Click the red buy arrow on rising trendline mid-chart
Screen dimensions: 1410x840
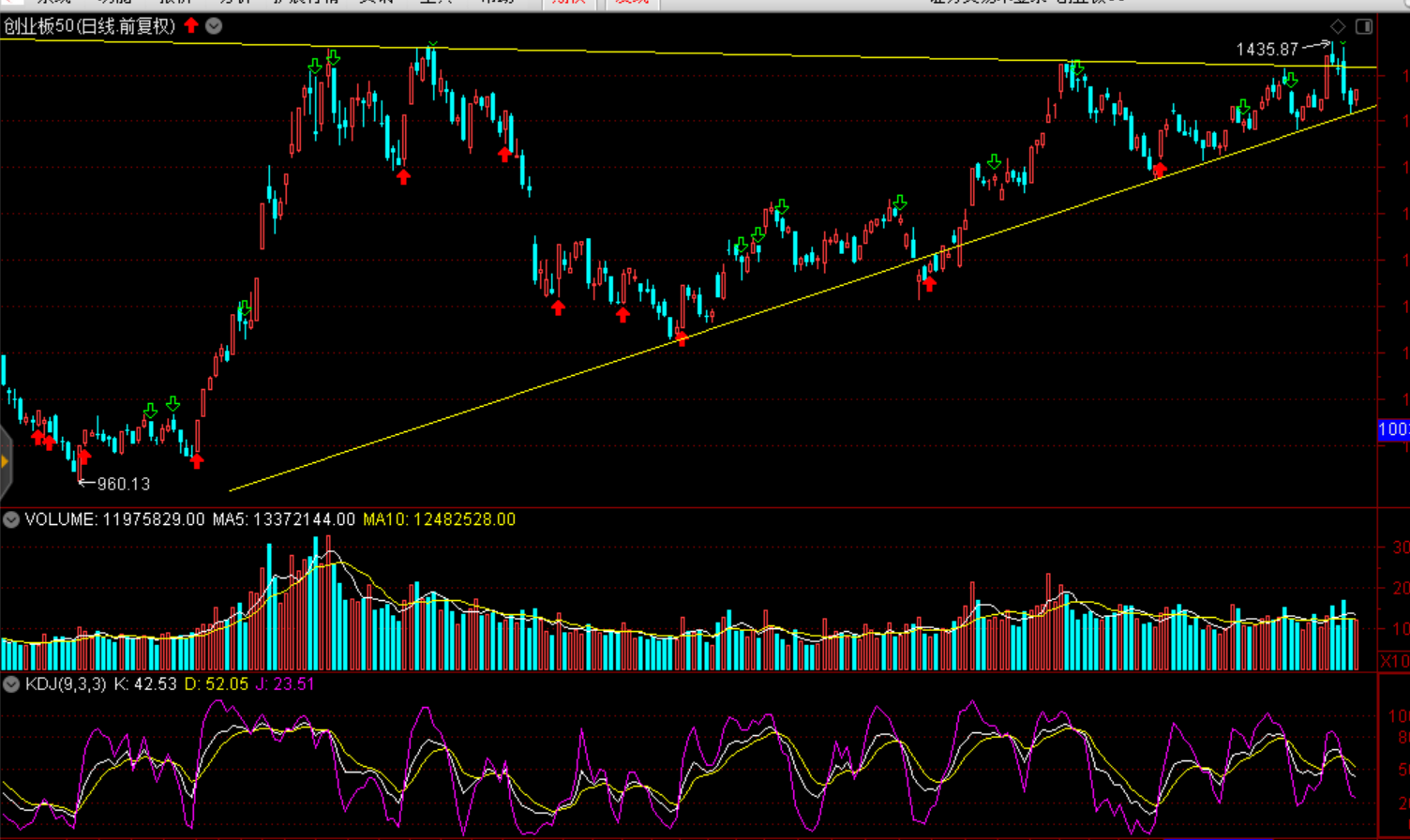(682, 338)
